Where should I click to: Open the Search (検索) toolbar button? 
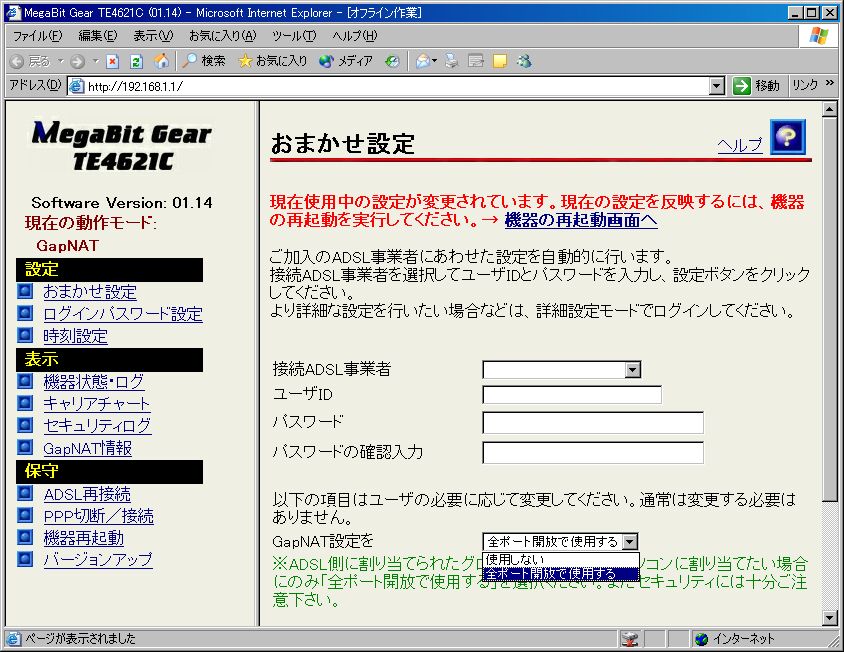click(204, 61)
